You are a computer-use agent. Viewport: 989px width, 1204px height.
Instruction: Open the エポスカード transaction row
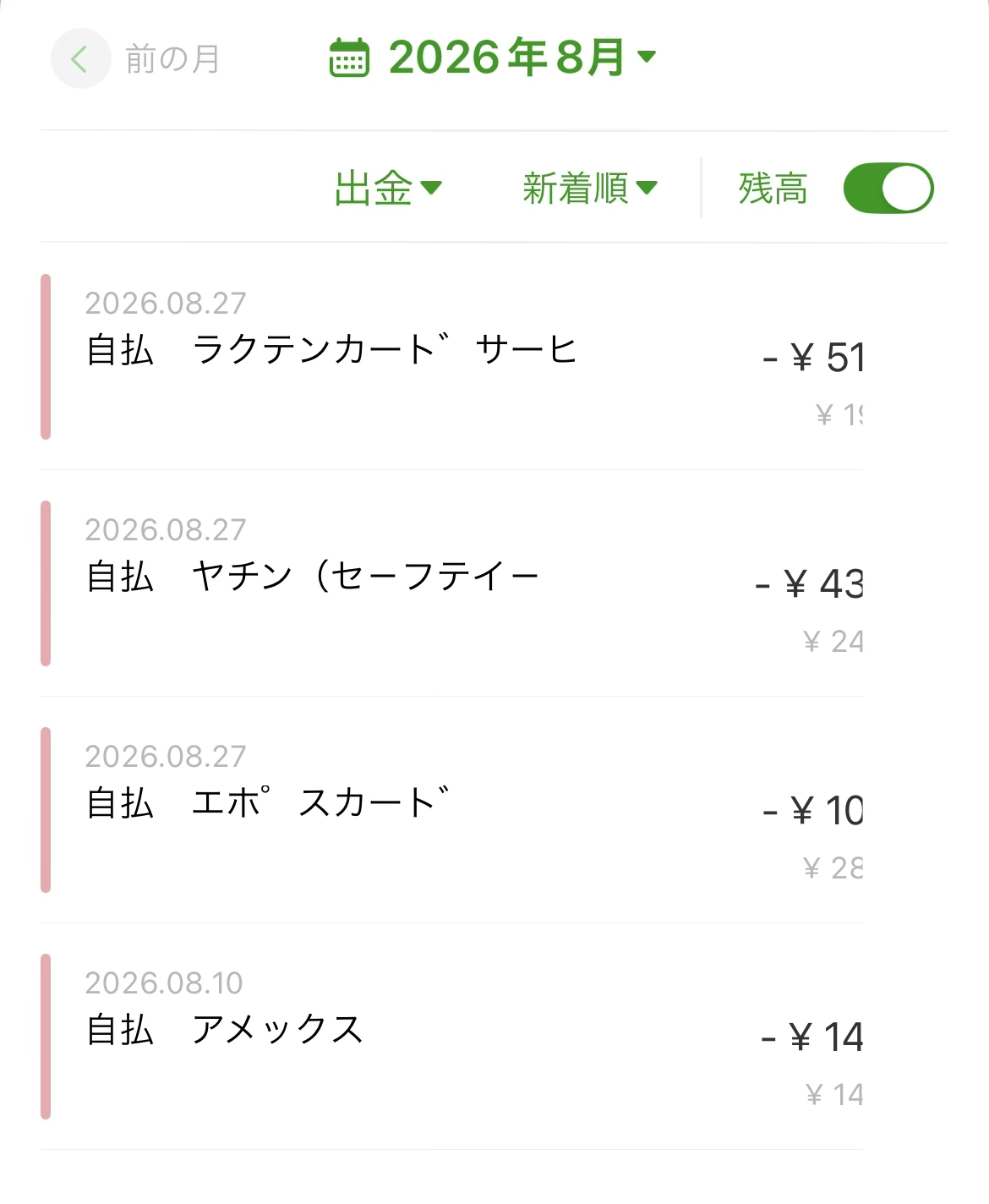click(451, 810)
